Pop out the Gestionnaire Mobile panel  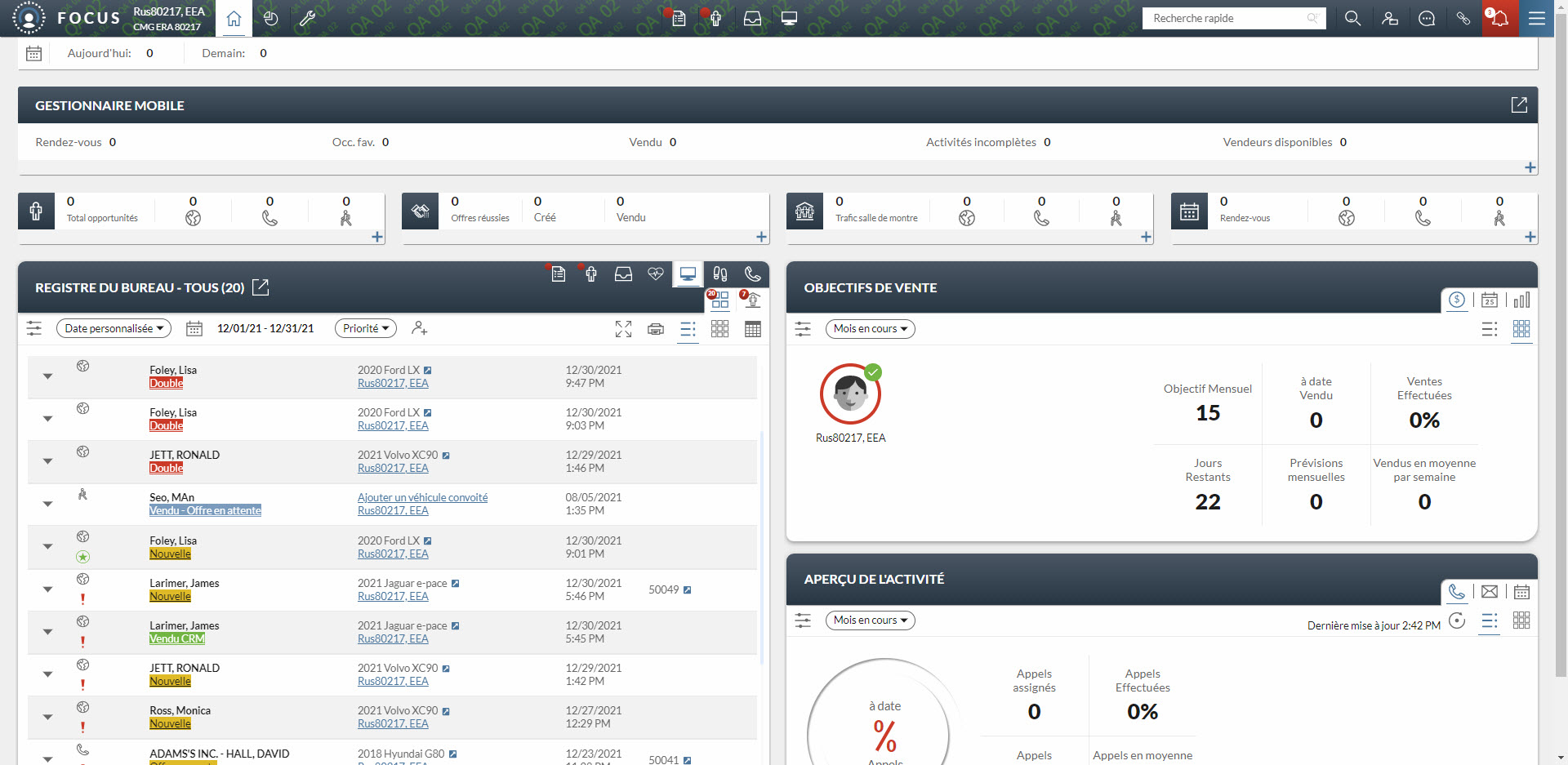[1519, 105]
